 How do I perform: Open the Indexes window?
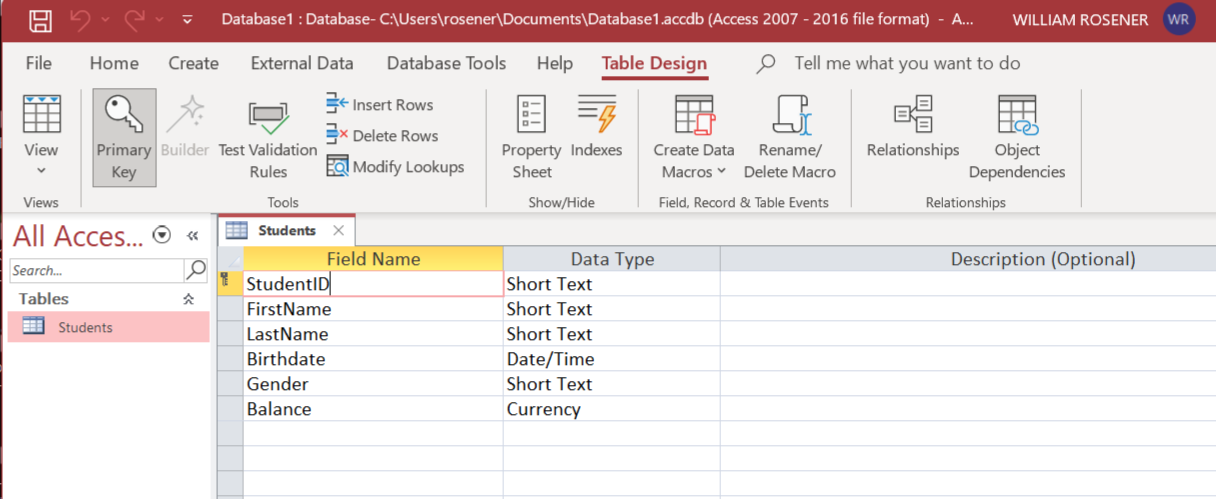(x=596, y=115)
